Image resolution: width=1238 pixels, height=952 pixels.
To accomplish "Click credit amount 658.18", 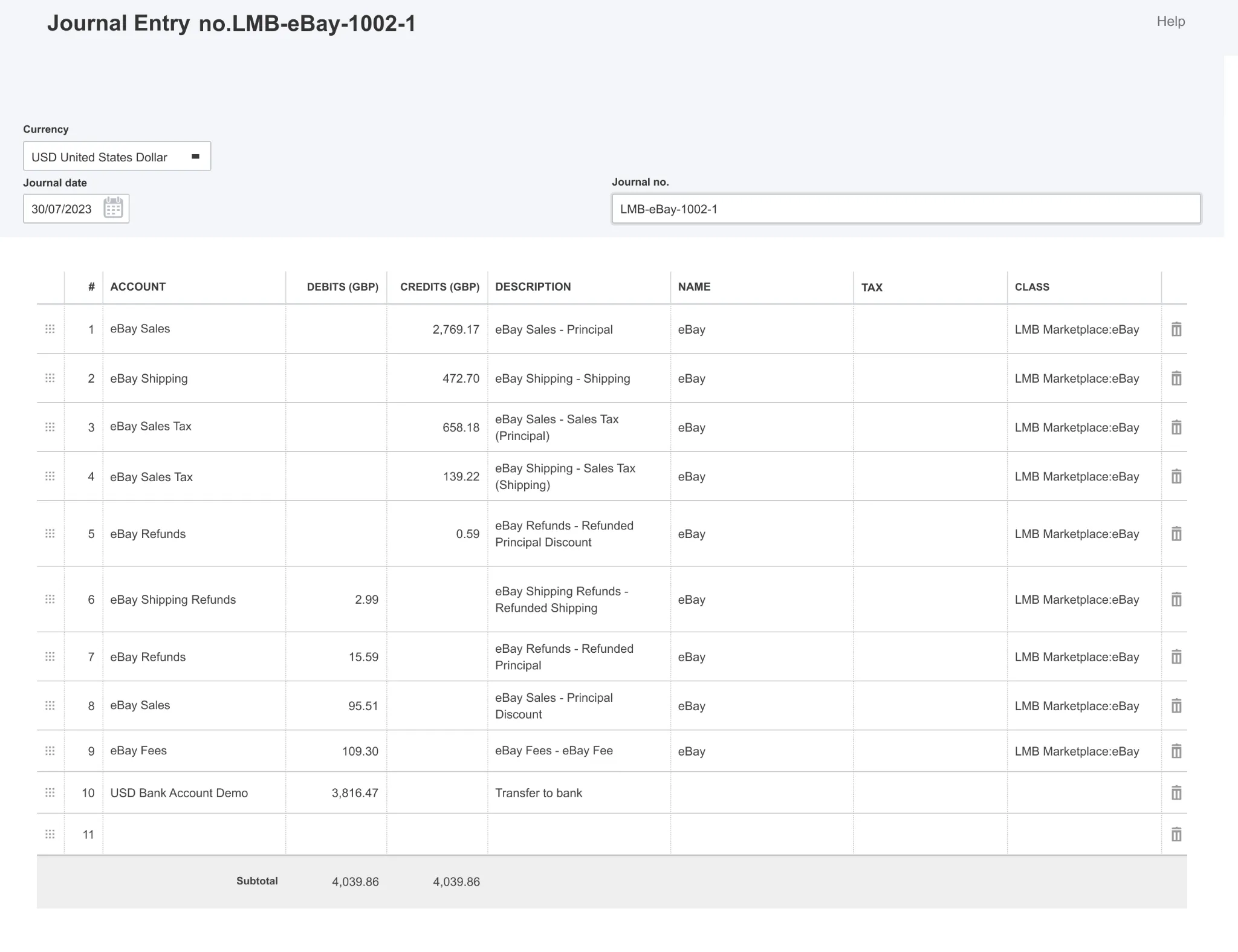I will [x=461, y=427].
